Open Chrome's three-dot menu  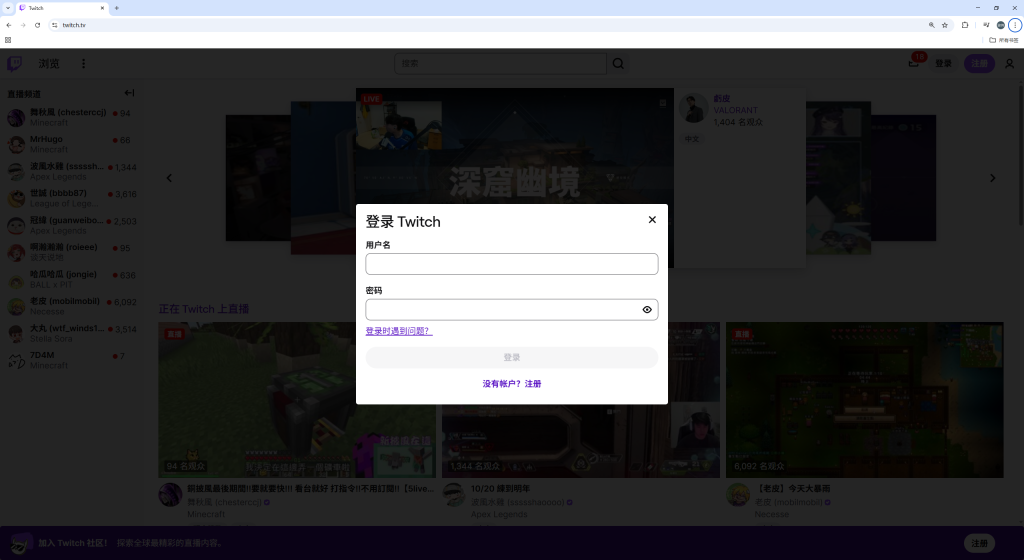tap(1014, 25)
